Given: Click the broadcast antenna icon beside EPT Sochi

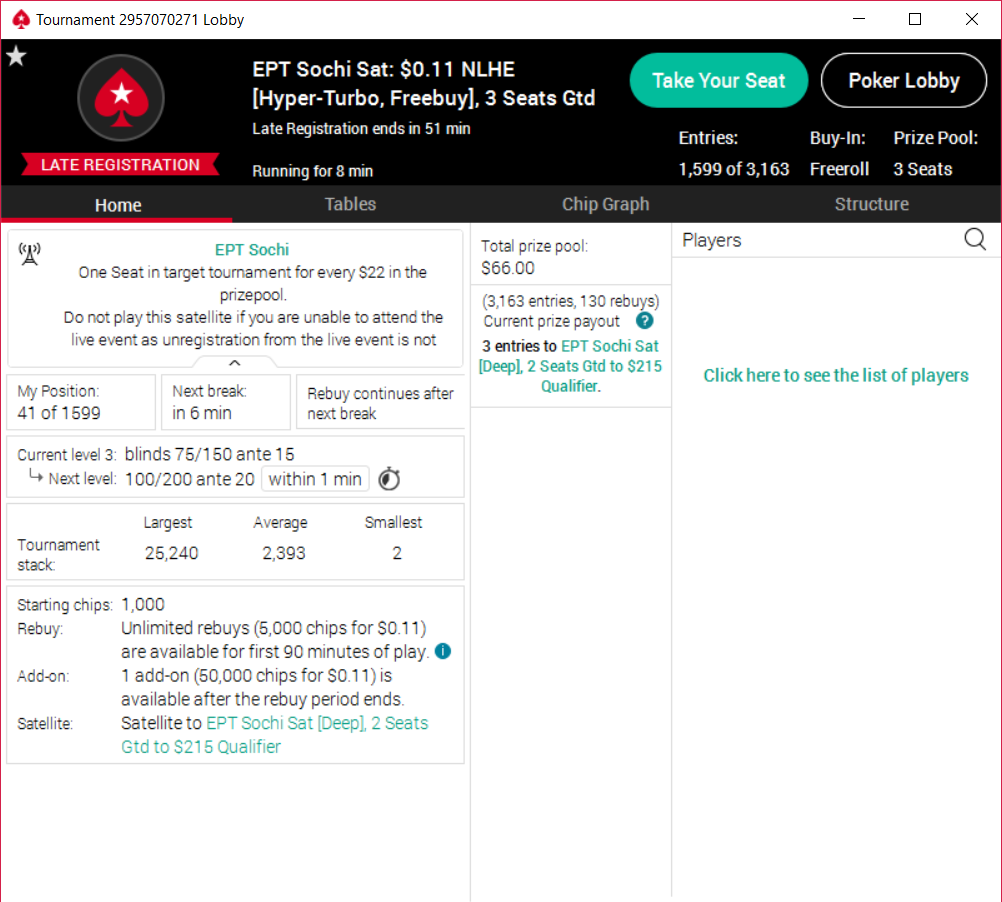Looking at the screenshot, I should [x=29, y=254].
